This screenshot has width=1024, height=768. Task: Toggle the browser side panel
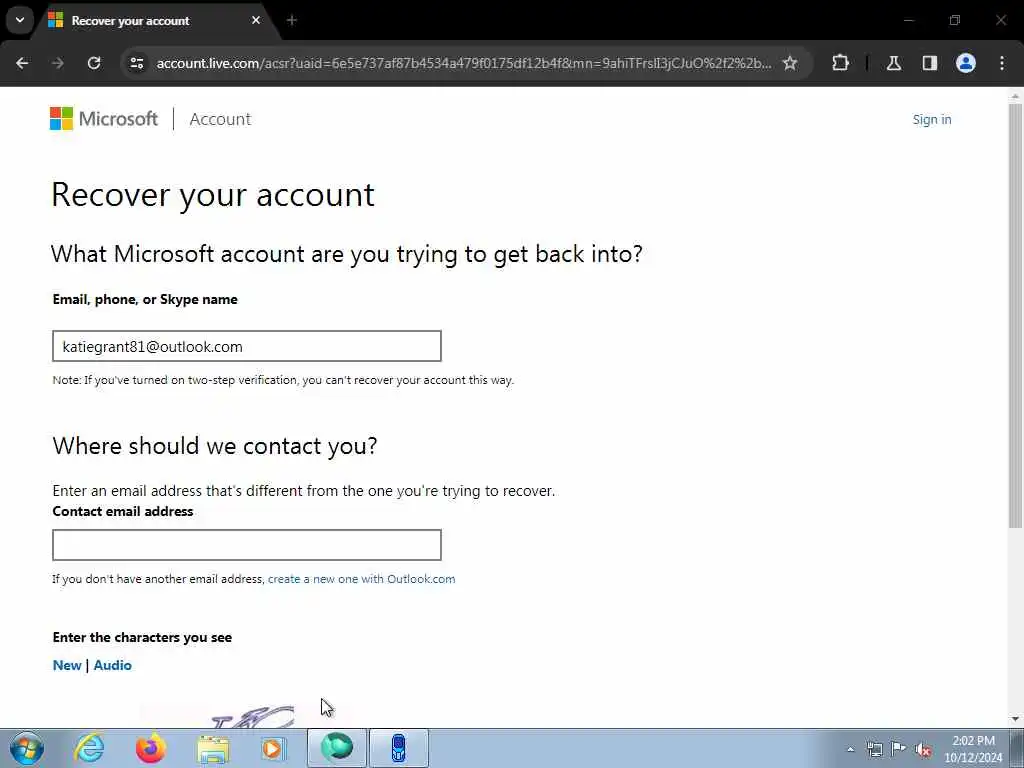[x=929, y=63]
